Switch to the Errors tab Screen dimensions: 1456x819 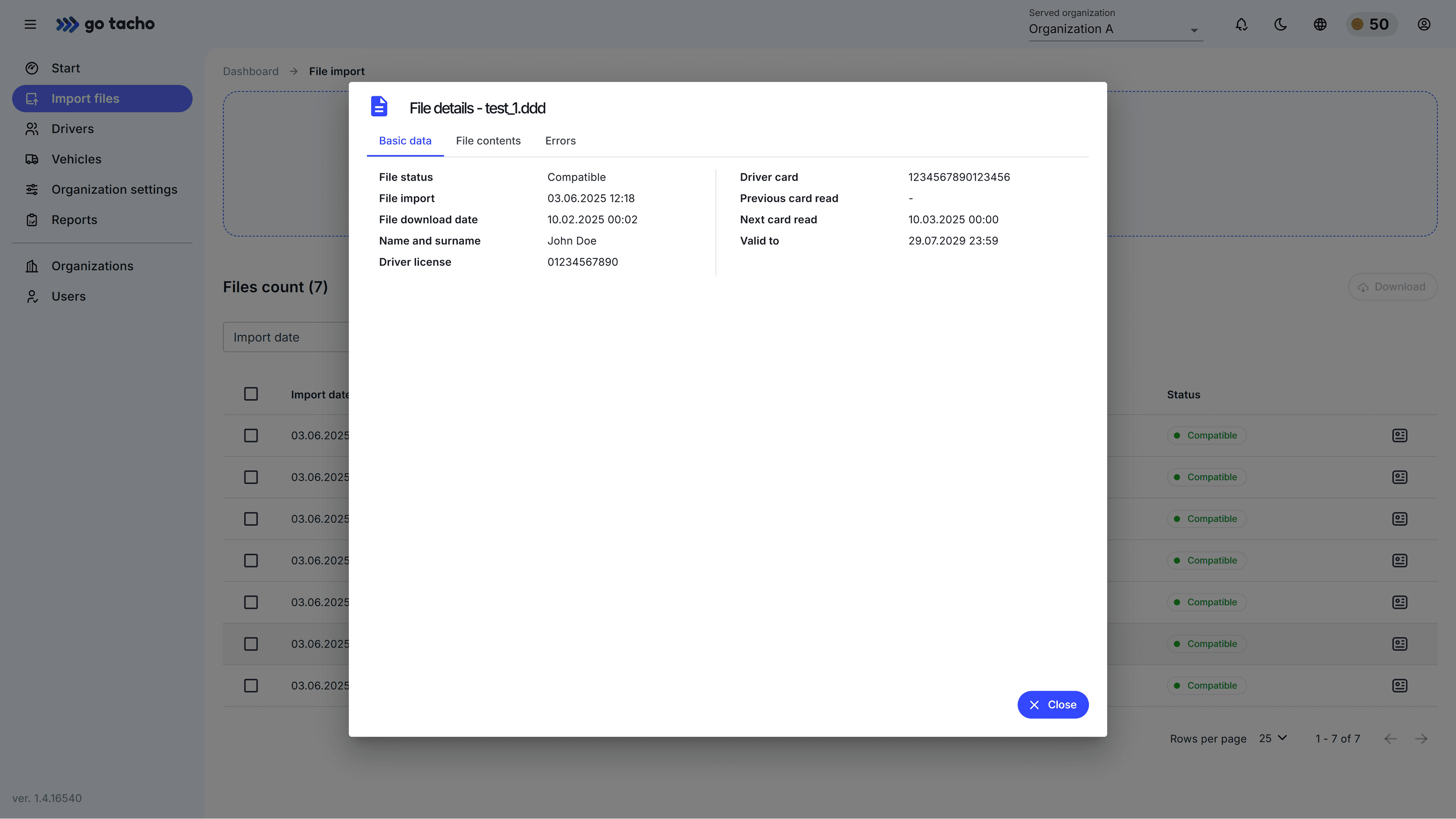click(x=560, y=141)
